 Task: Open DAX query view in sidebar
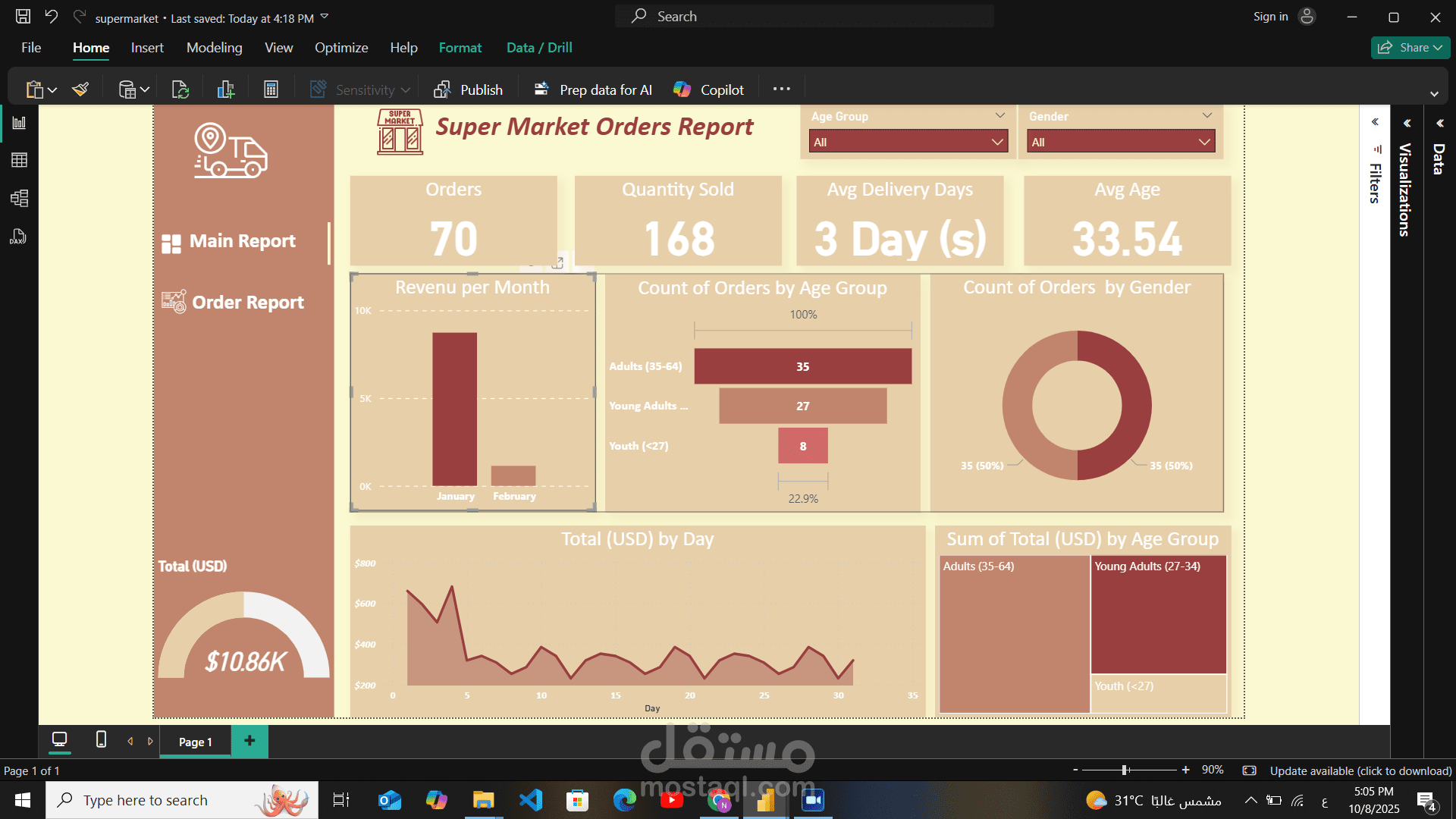(x=19, y=237)
